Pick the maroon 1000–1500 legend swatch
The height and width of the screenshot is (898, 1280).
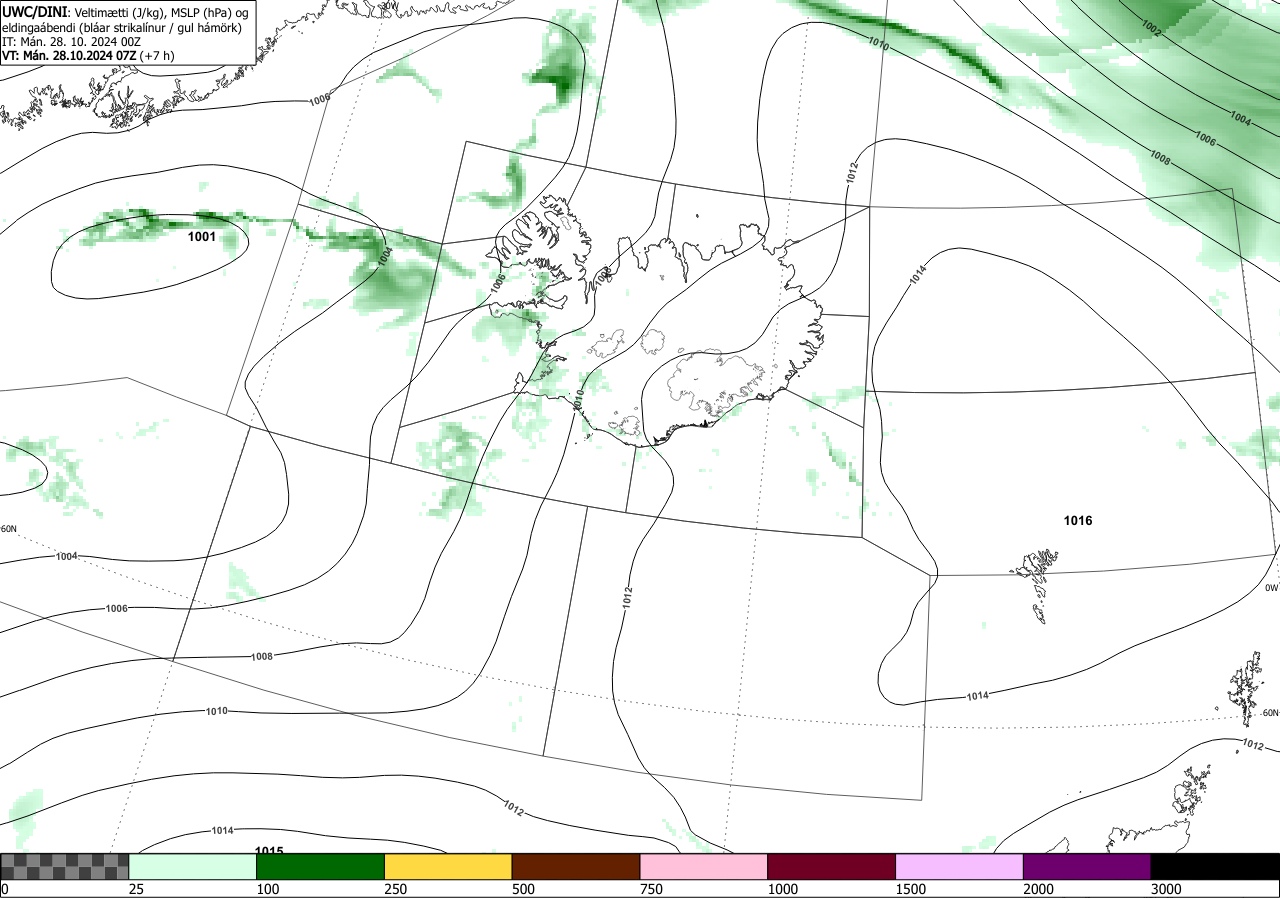832,866
